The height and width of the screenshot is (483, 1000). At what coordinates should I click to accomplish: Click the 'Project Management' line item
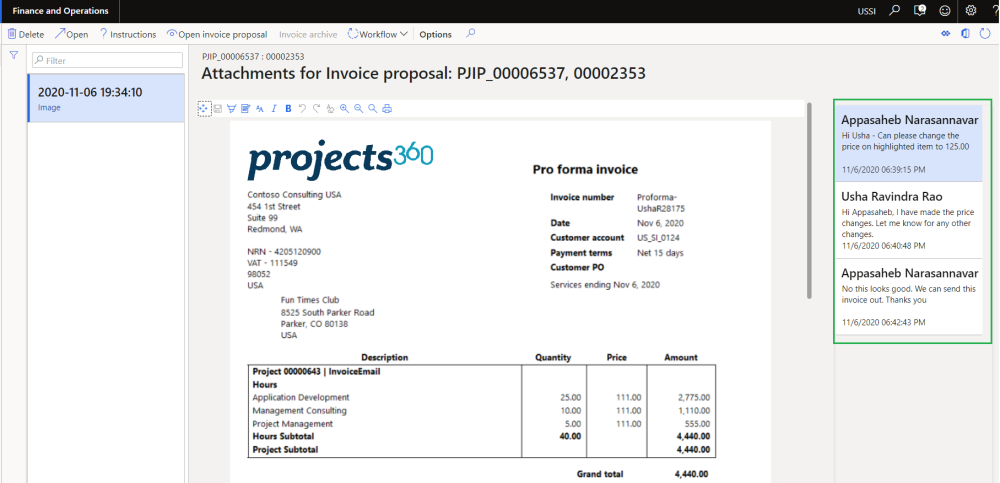[x=293, y=424]
